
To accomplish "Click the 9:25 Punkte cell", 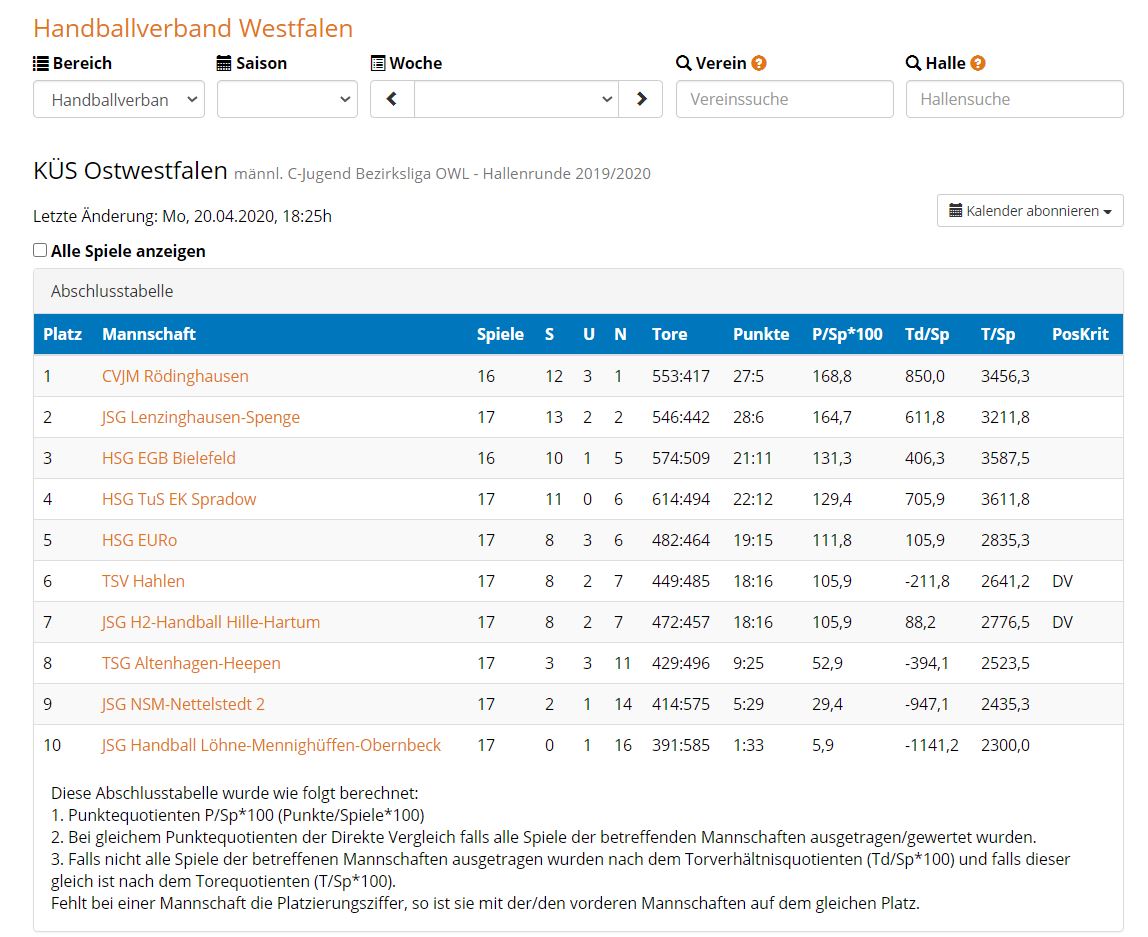I will tap(748, 663).
